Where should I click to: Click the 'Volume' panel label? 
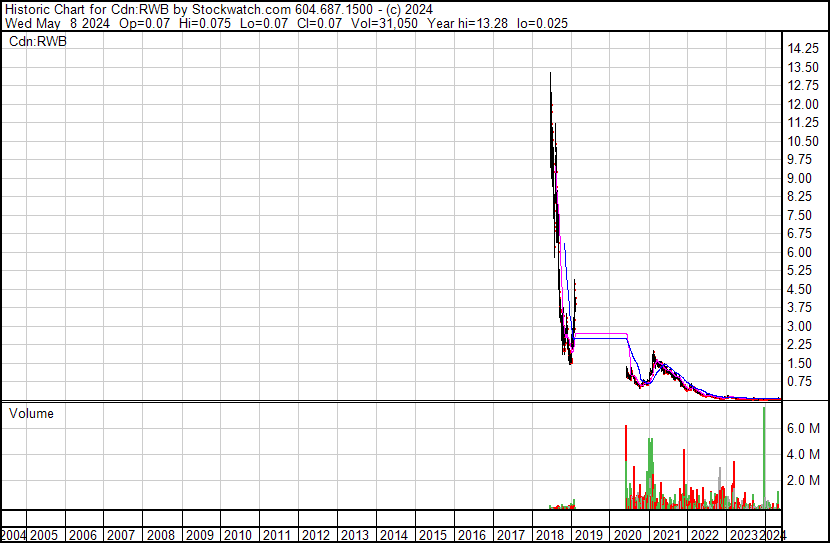(31, 413)
